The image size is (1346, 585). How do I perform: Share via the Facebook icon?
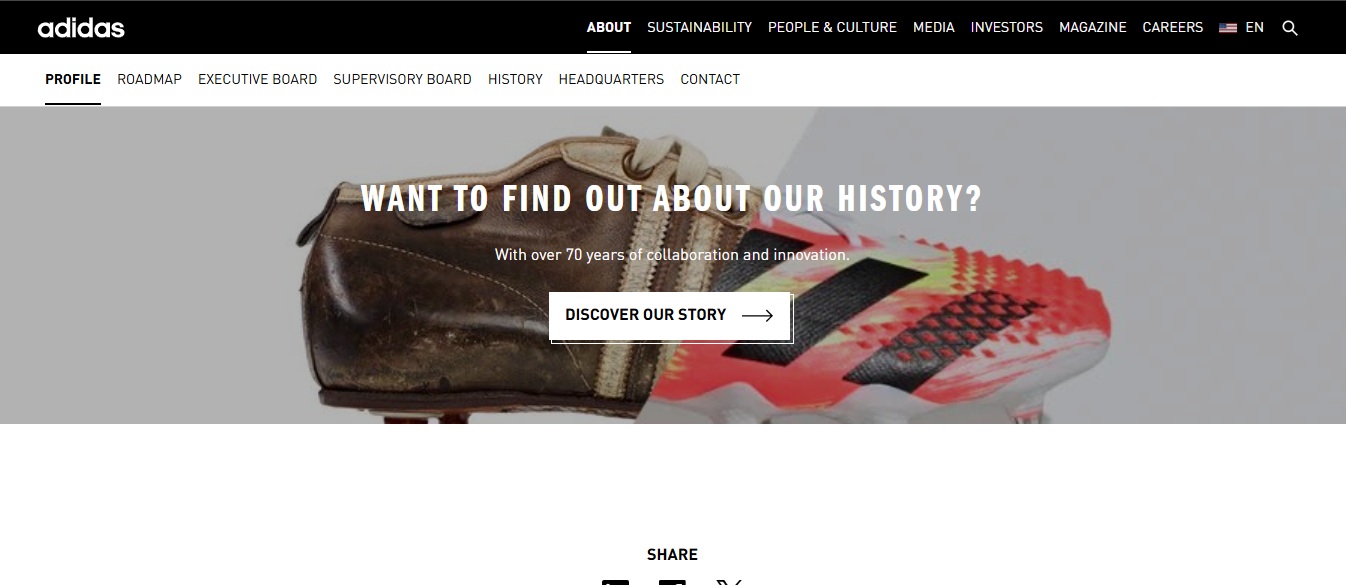pos(672,582)
